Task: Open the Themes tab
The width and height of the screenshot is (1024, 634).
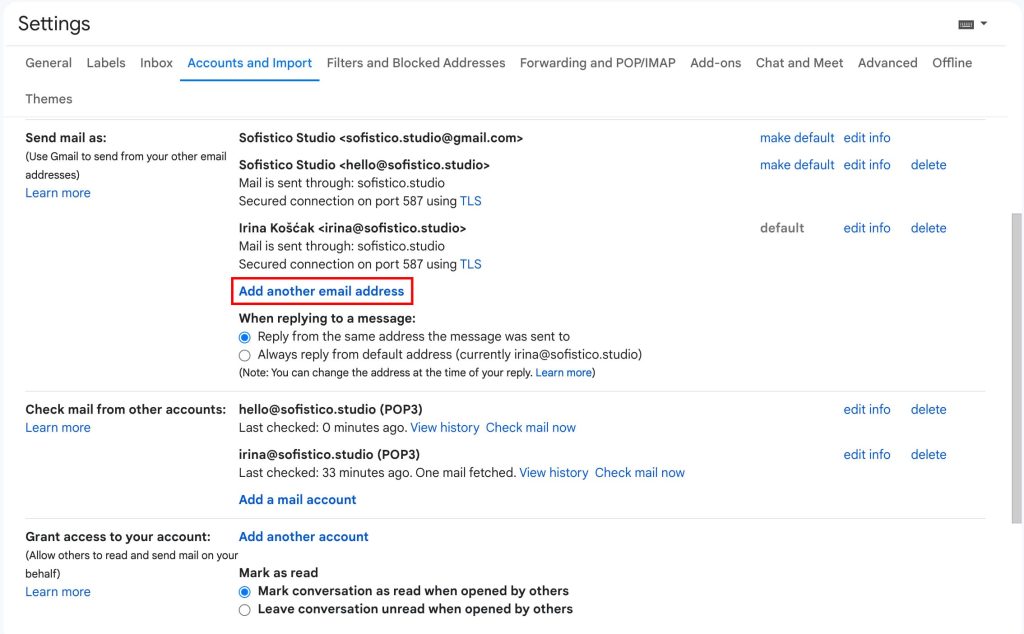Action: (x=49, y=99)
